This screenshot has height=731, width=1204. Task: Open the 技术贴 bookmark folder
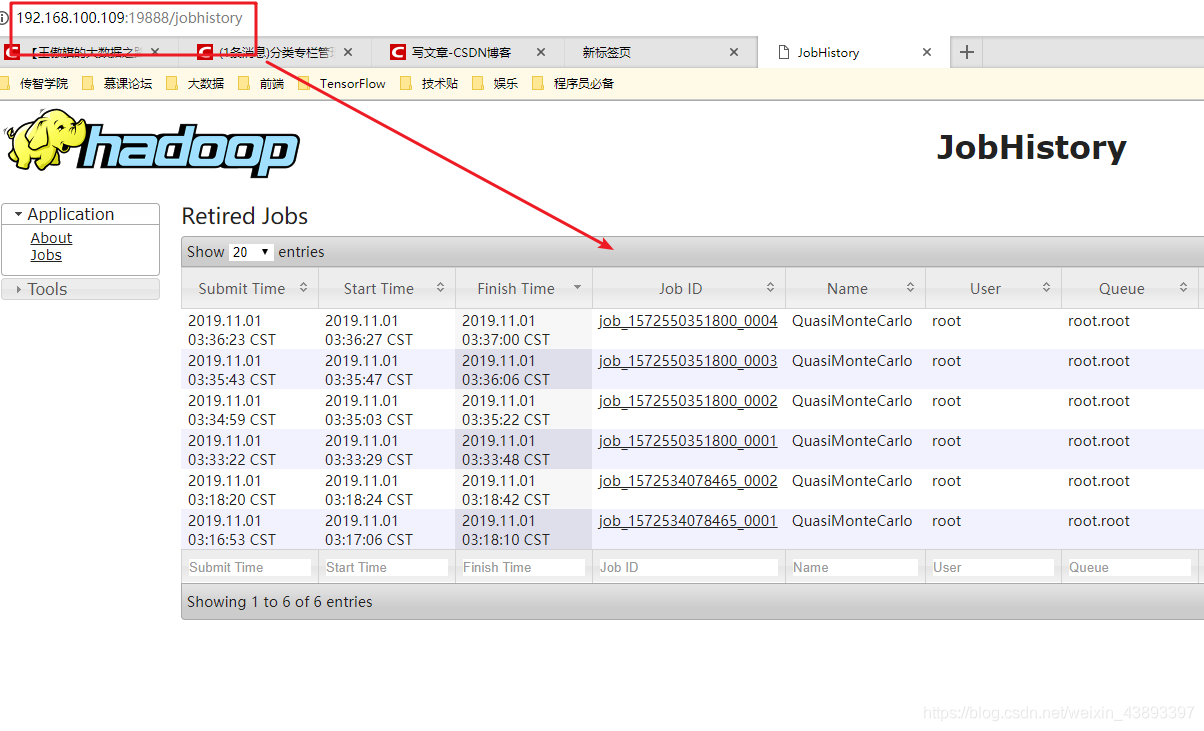(x=429, y=84)
